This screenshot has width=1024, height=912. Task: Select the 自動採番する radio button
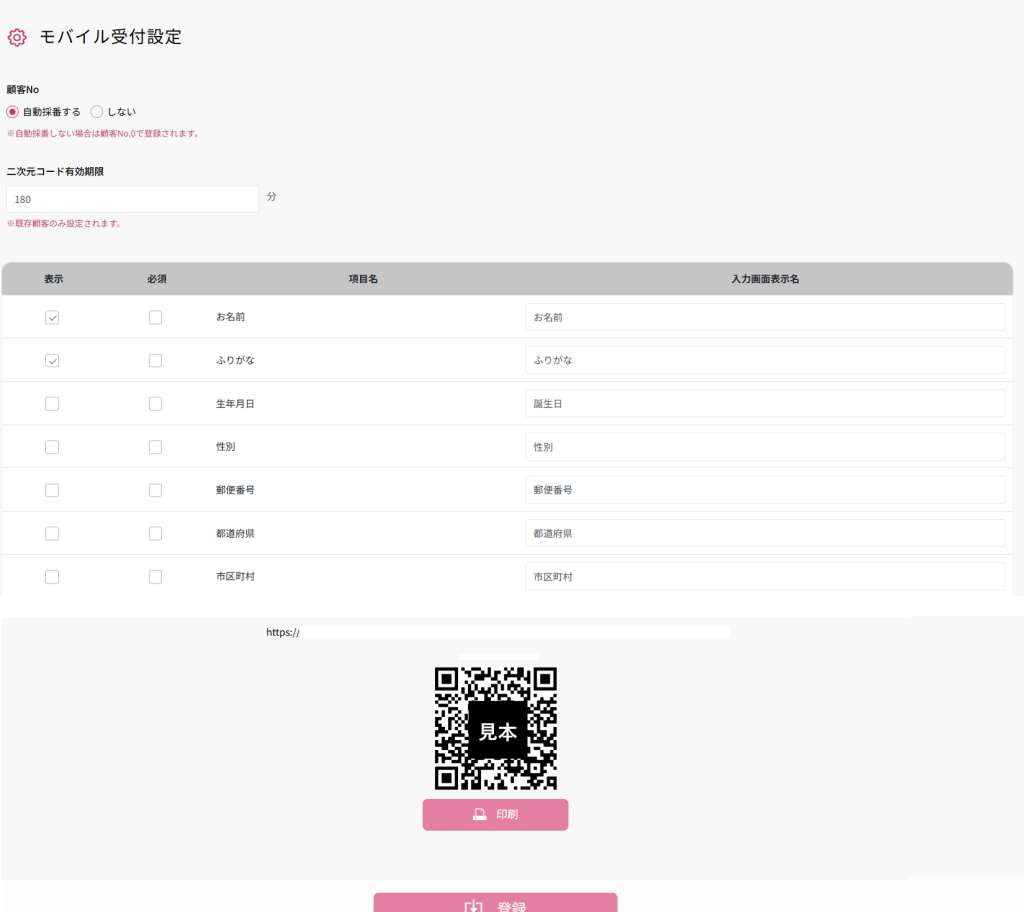(x=13, y=112)
